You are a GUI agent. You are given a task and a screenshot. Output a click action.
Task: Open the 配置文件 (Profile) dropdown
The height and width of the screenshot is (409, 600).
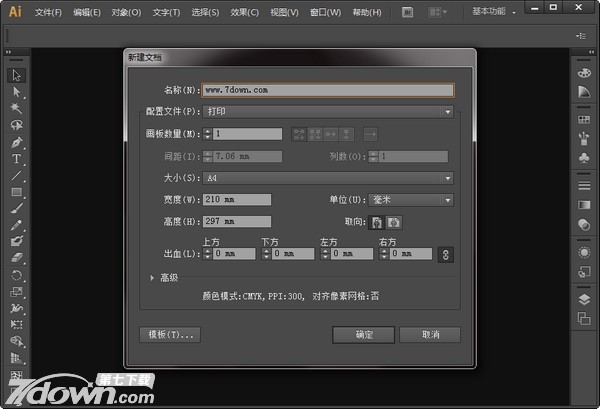click(x=330, y=111)
